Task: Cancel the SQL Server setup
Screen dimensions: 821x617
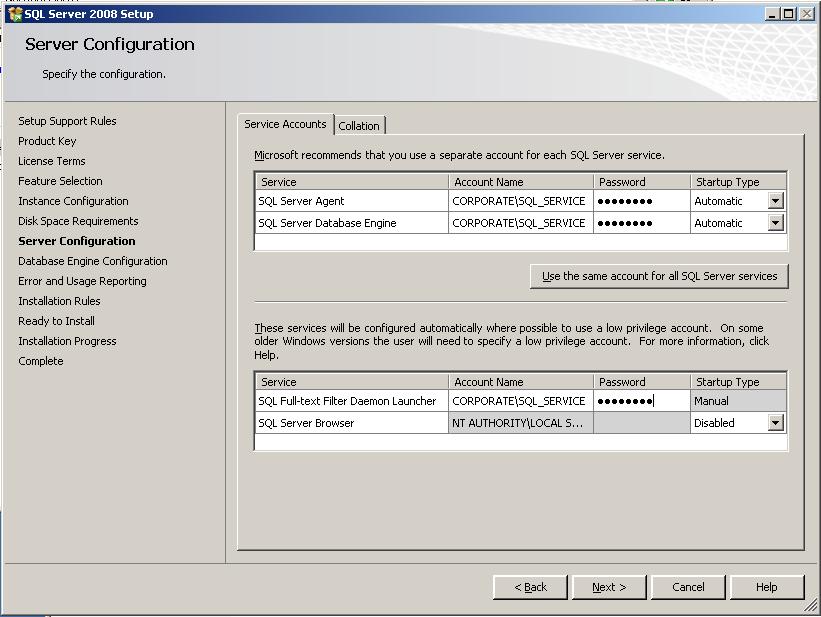Action: [688, 587]
